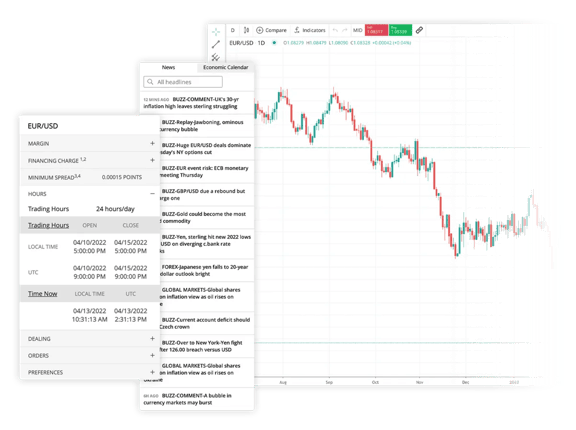Image resolution: width=576 pixels, height=430 pixels.
Task: Click the search magnifier icon
Action: [x=150, y=82]
